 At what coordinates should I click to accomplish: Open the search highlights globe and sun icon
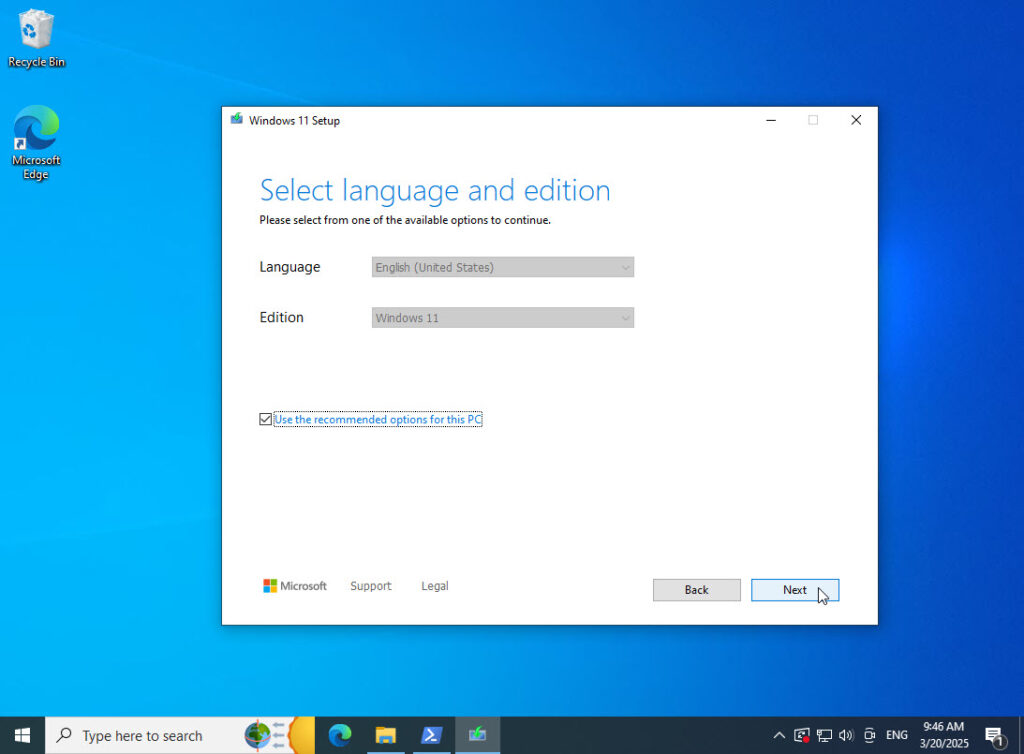coord(278,735)
